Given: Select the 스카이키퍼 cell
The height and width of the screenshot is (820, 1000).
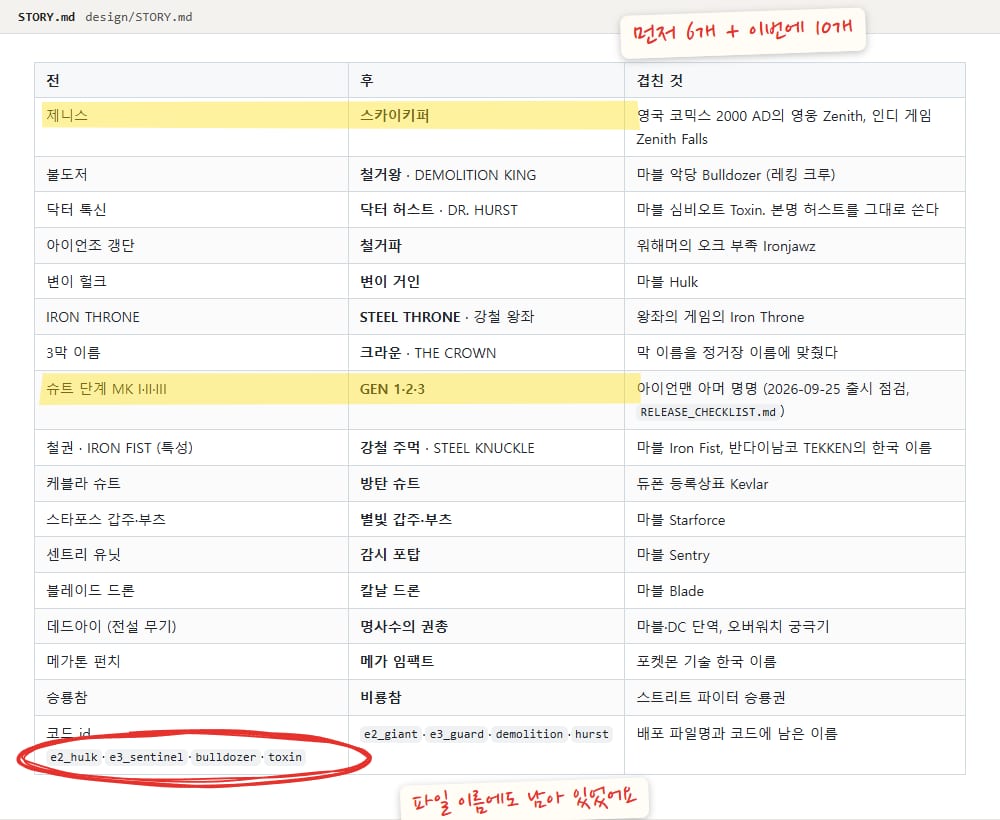Looking at the screenshot, I should pos(486,127).
